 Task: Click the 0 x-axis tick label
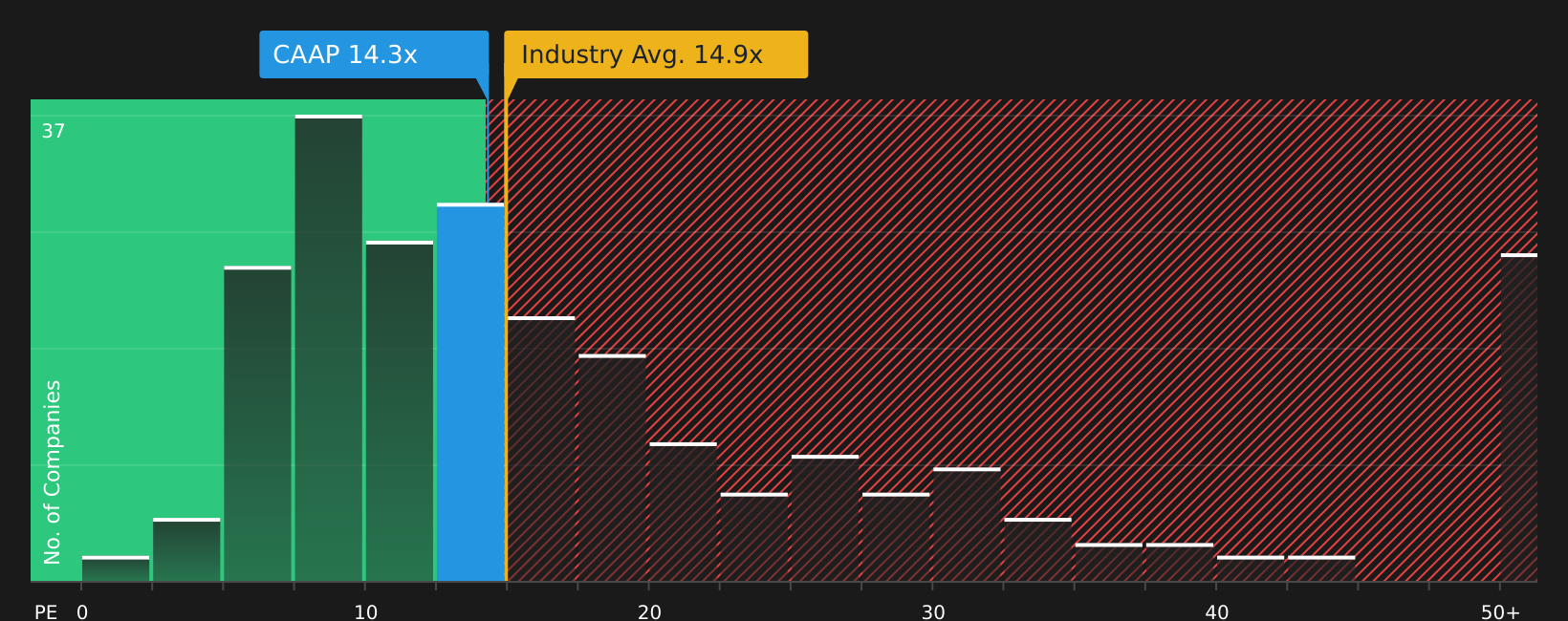point(82,612)
